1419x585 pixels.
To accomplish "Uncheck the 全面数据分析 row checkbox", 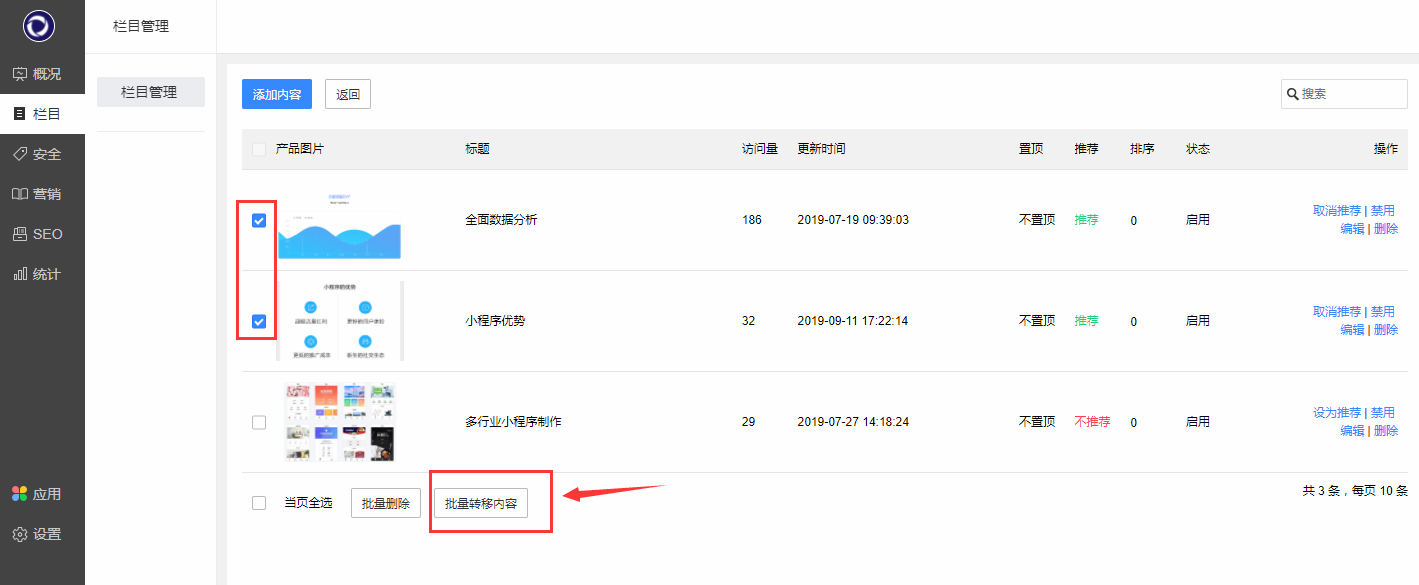I will pos(259,220).
